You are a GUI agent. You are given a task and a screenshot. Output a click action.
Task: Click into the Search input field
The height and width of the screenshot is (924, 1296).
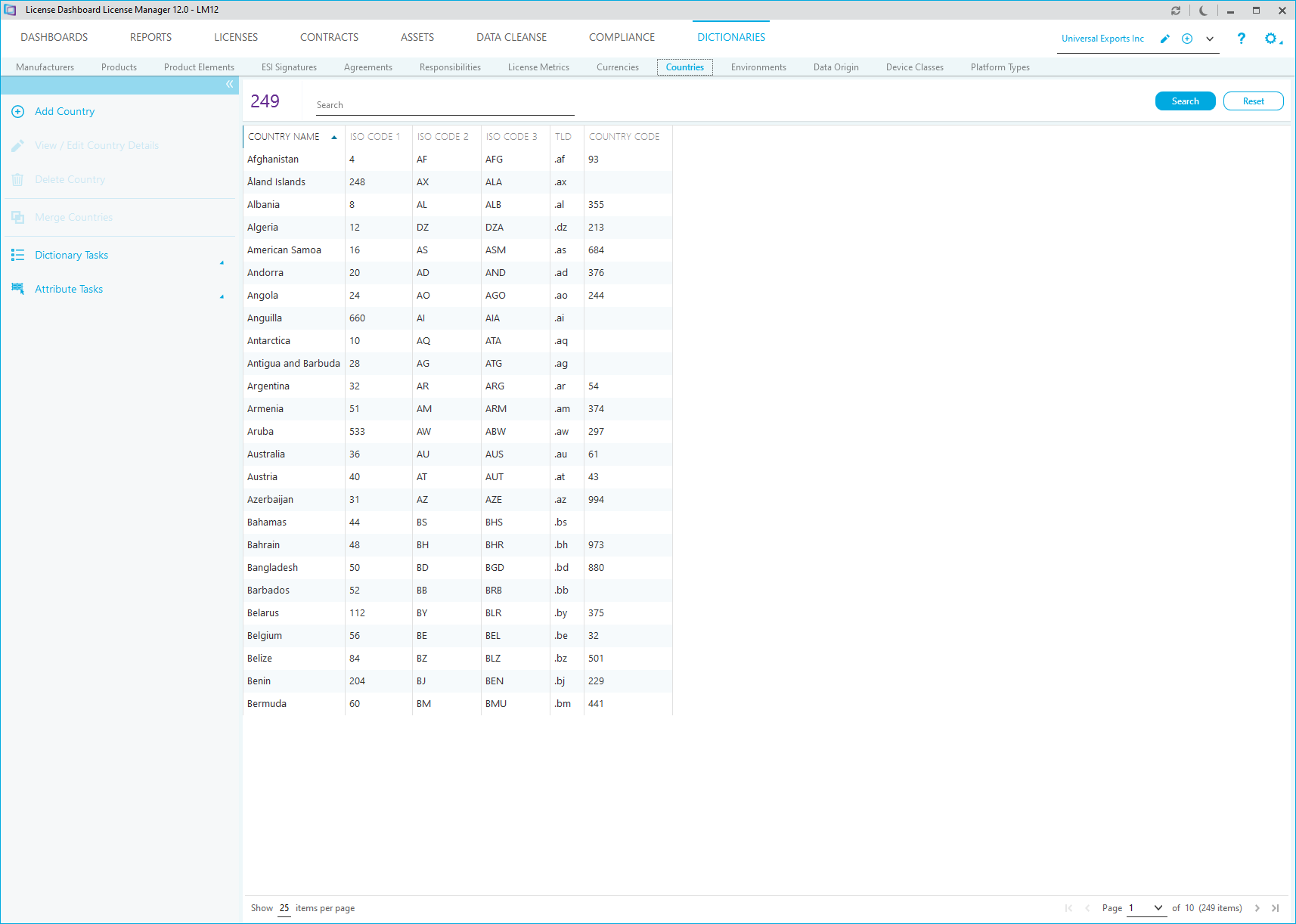445,105
